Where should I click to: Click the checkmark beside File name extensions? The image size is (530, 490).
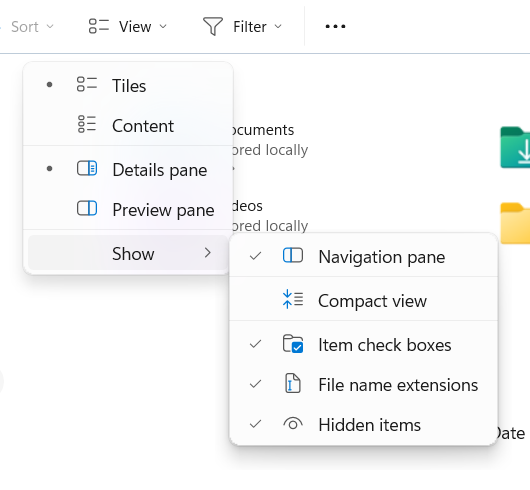tap(256, 384)
